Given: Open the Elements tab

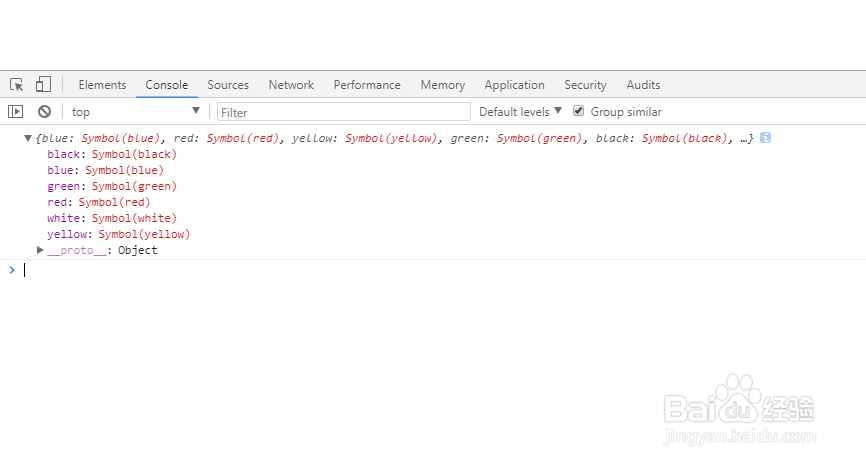Looking at the screenshot, I should (102, 84).
